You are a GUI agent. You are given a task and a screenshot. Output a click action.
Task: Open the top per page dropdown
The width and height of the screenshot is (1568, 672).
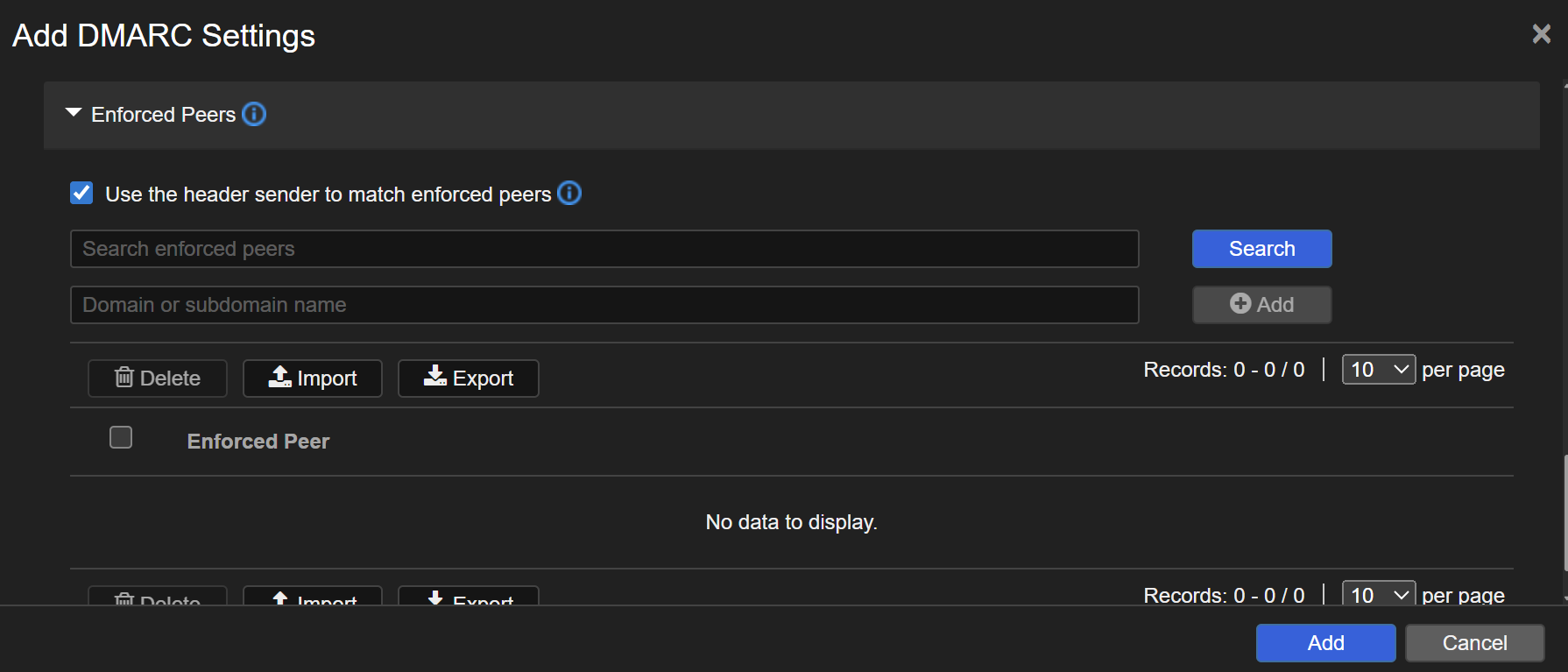(x=1378, y=370)
